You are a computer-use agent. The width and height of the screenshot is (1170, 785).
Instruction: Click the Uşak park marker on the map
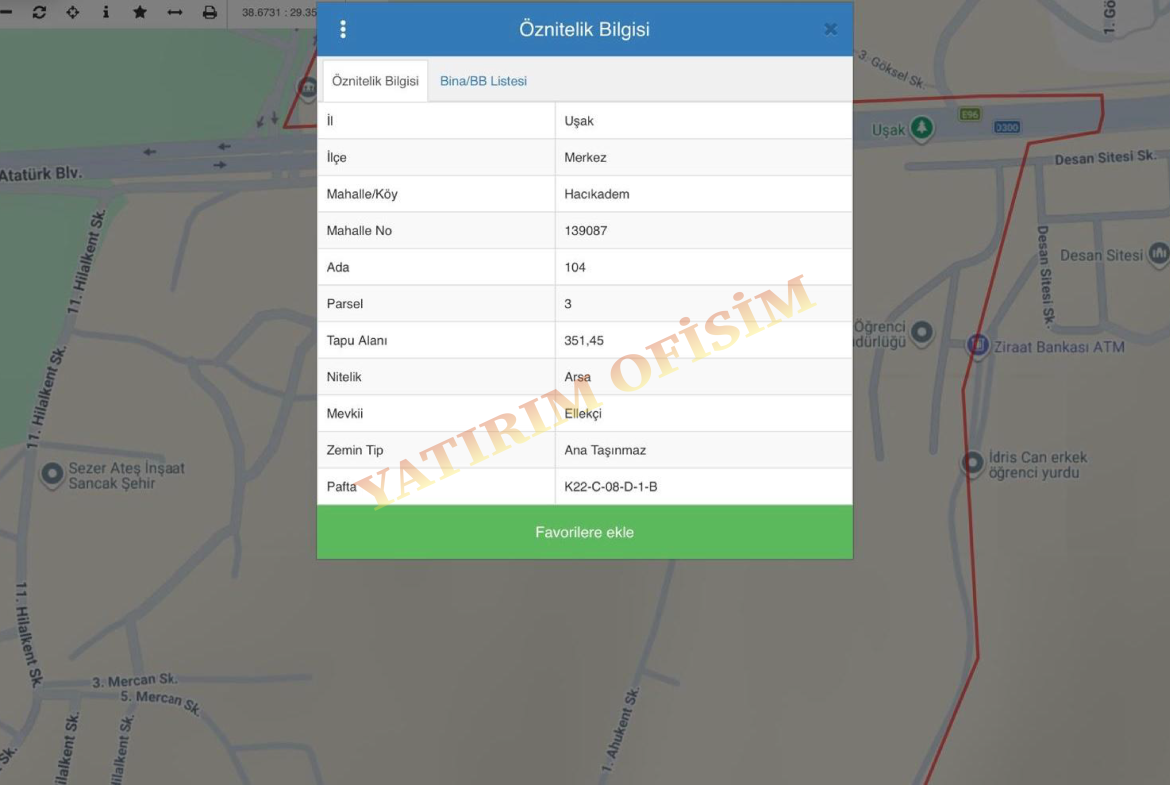pyautogui.click(x=921, y=128)
